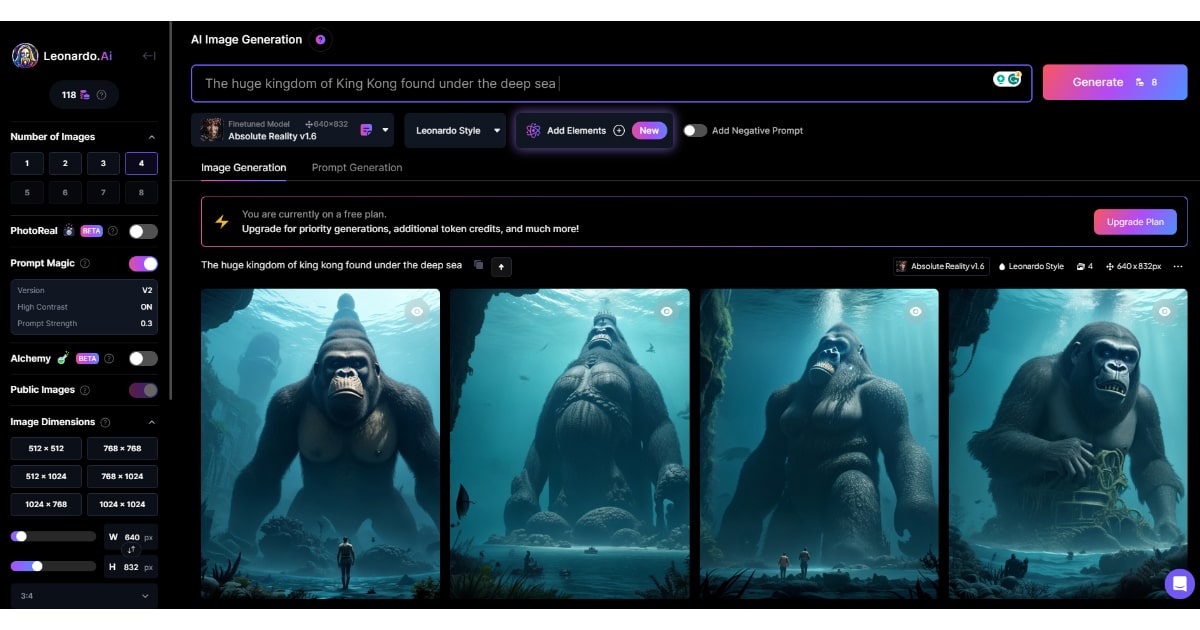This screenshot has width=1200, height=630.
Task: Open the chat support bubble icon
Action: pyautogui.click(x=1179, y=583)
